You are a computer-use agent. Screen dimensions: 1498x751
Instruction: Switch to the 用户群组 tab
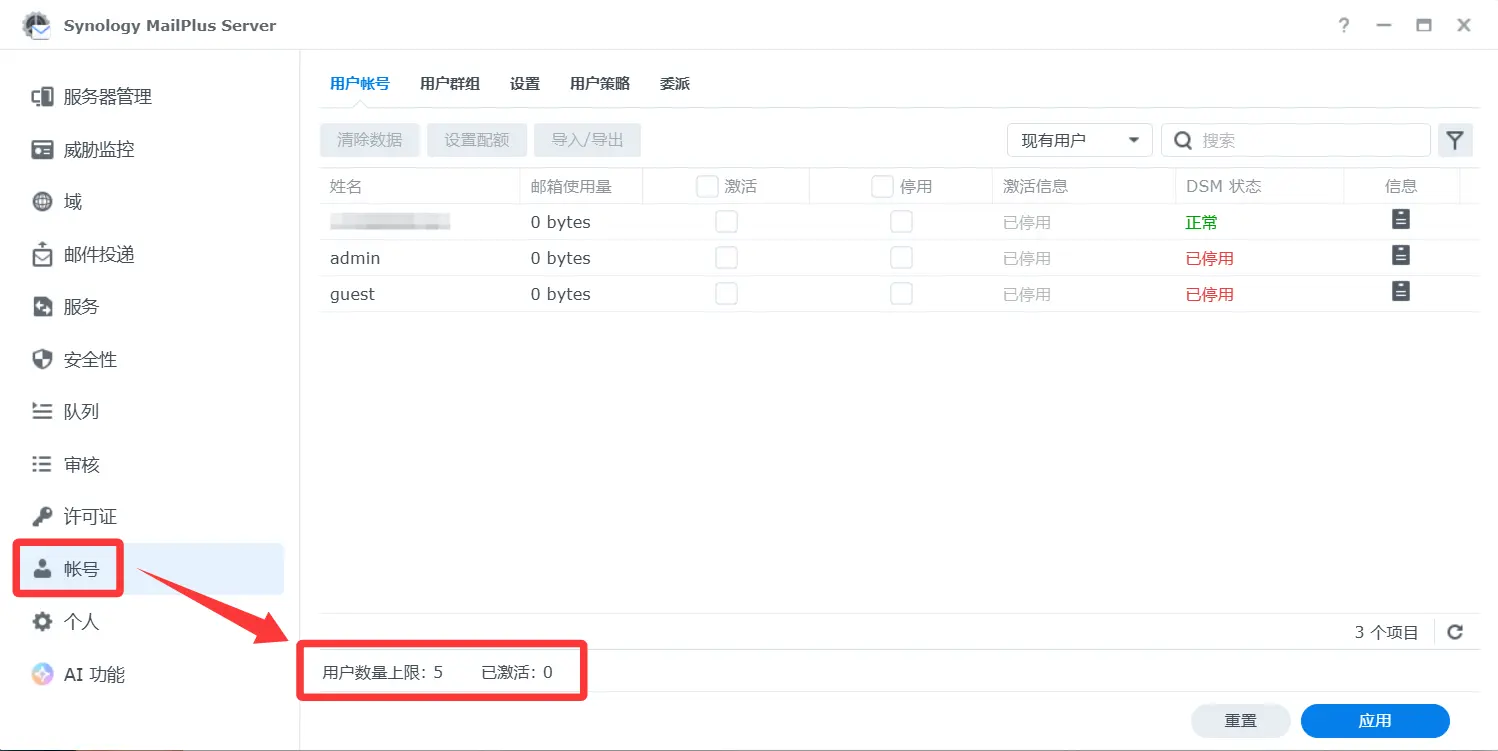(x=449, y=84)
